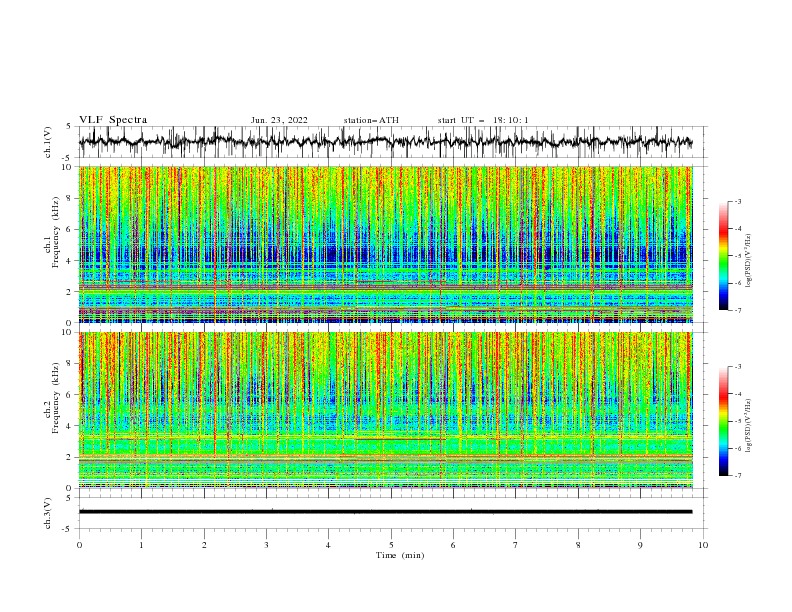This screenshot has width=792, height=612.
Task: Click the time axis tick label "10"
Action: (x=703, y=545)
